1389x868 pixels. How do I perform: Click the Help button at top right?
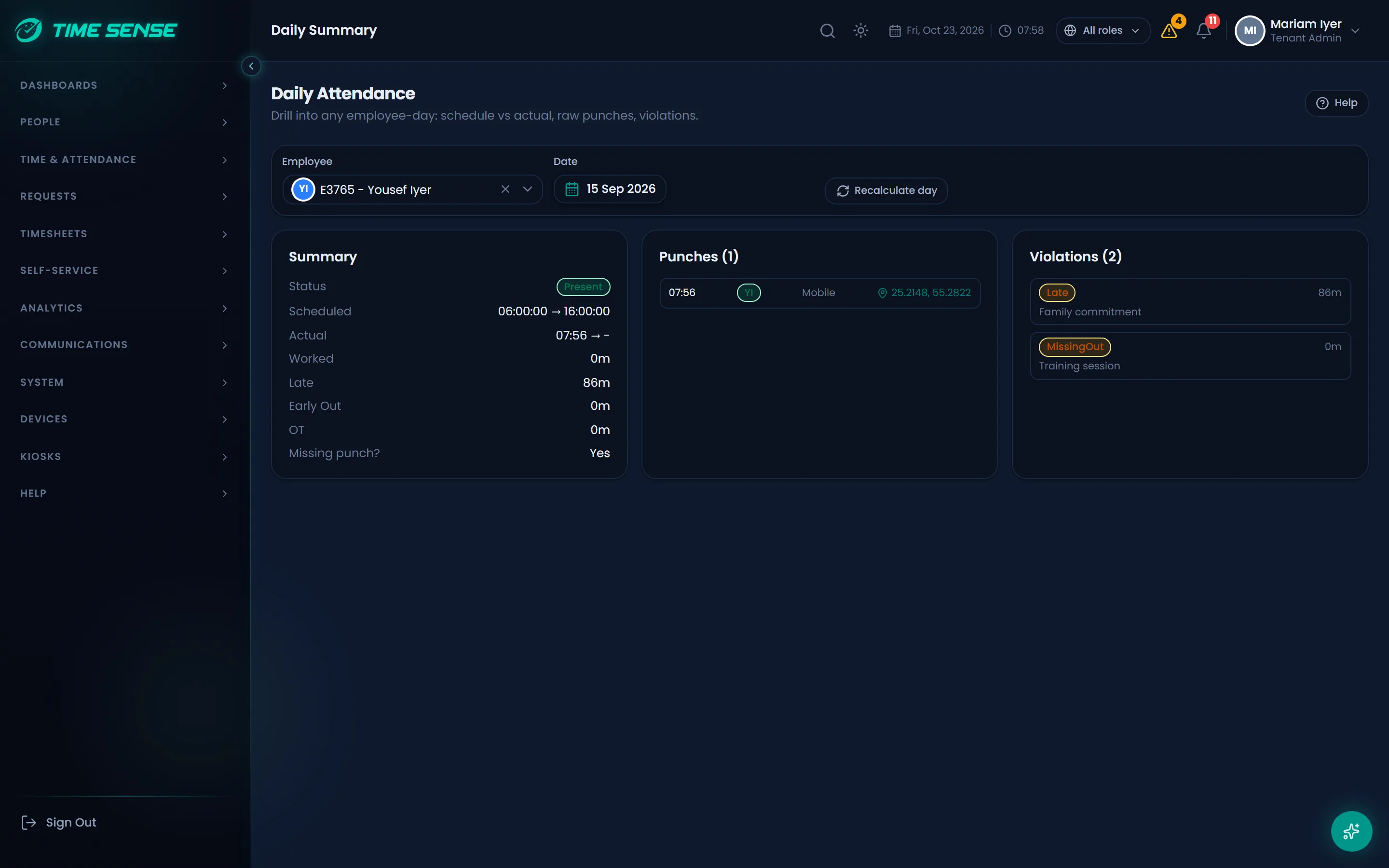click(x=1336, y=103)
